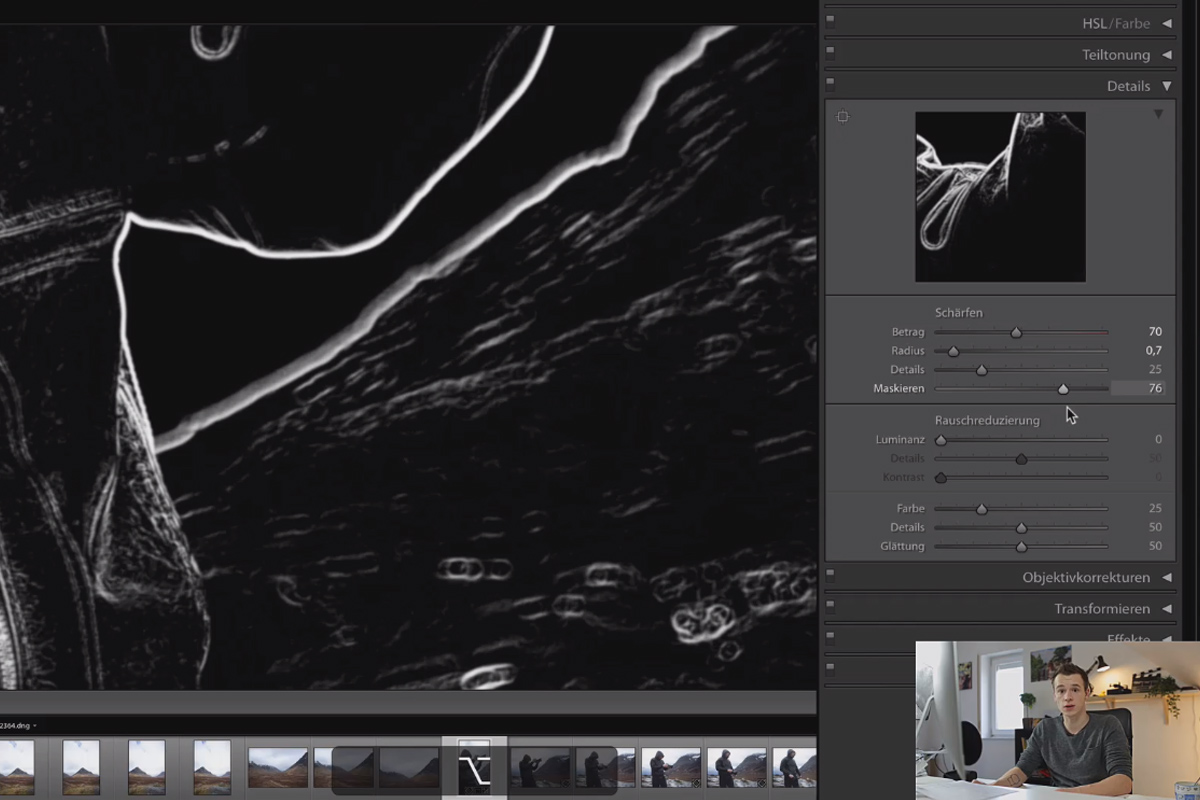Click the Glättung label text

click(902, 547)
